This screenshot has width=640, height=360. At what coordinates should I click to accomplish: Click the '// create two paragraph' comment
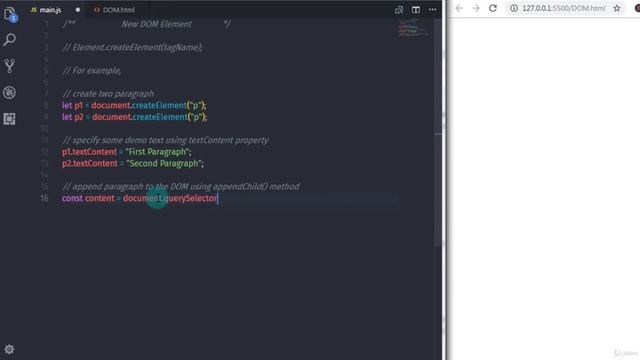click(x=108, y=94)
